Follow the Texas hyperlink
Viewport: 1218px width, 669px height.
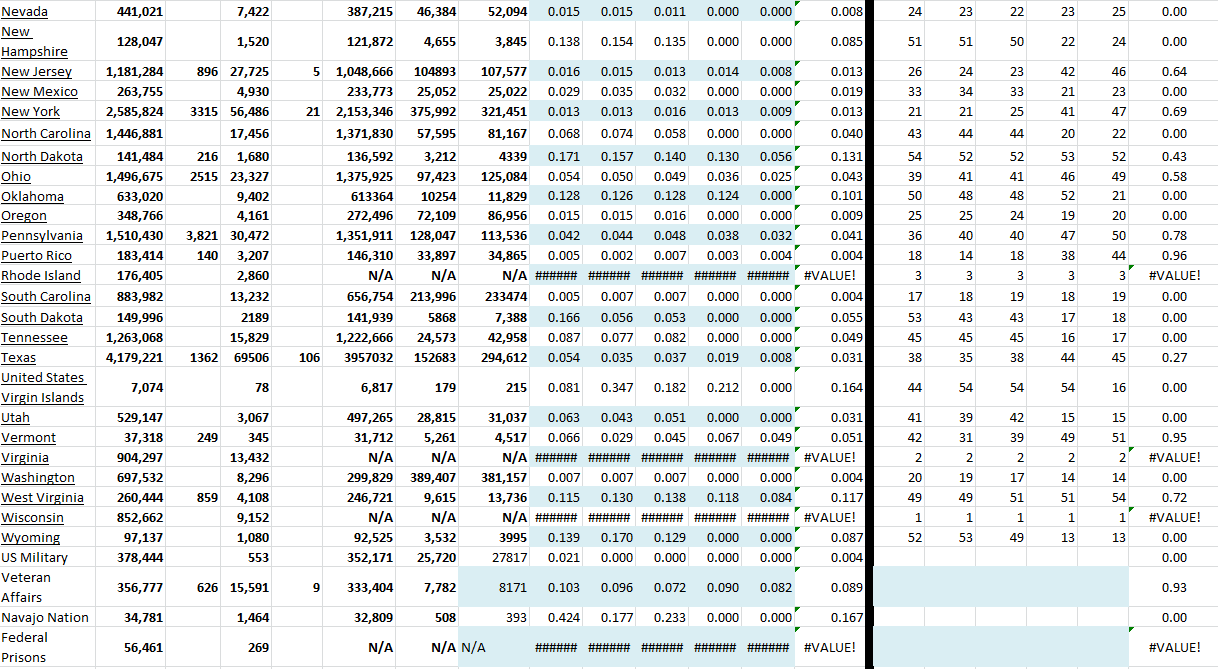[19, 358]
